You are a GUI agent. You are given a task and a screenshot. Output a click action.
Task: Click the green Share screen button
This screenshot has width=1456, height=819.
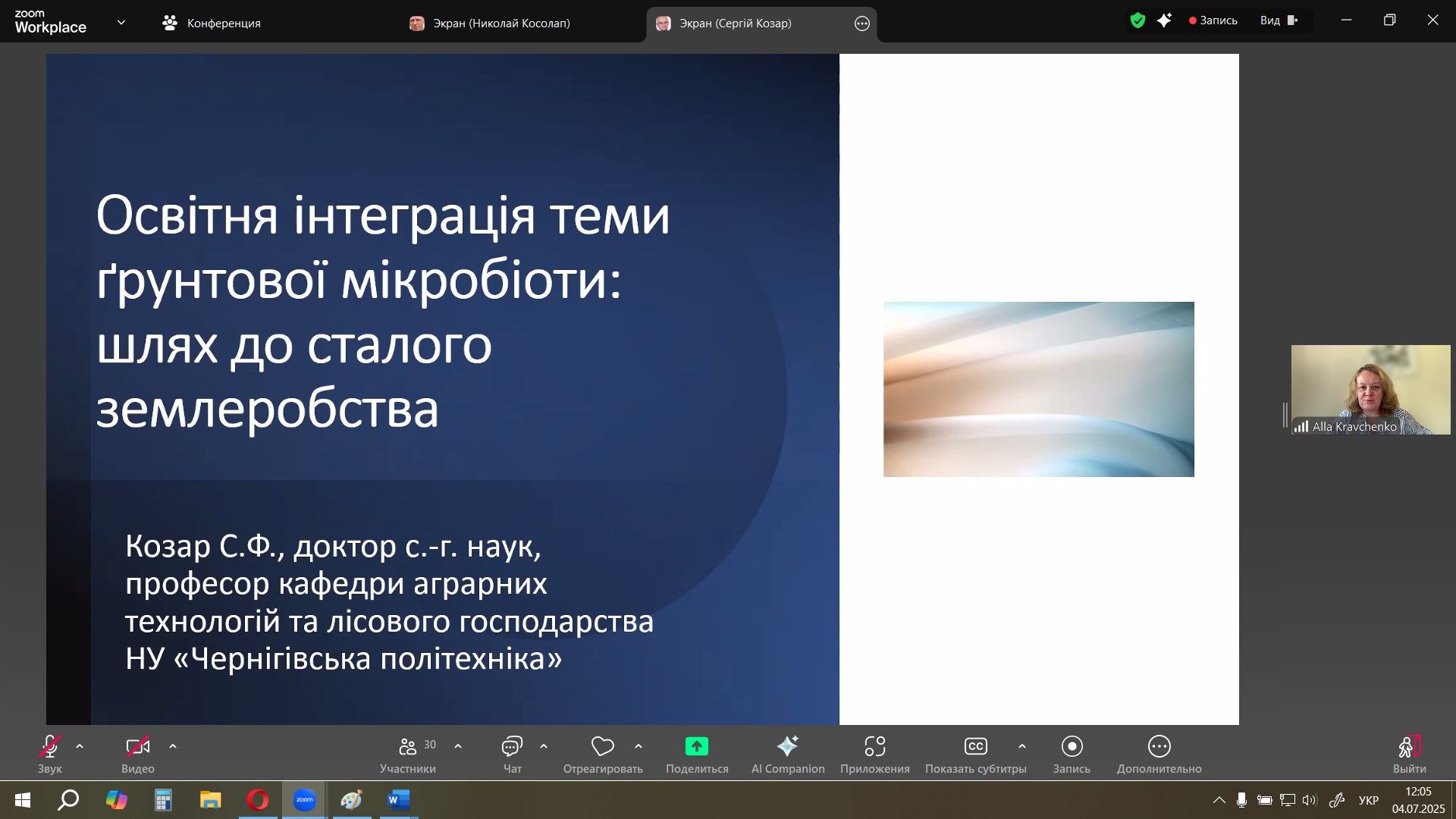(696, 747)
